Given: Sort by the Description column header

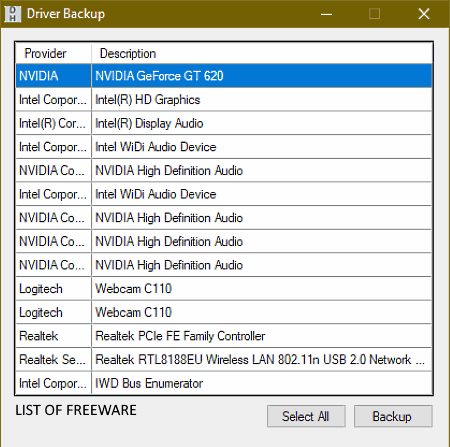Looking at the screenshot, I should tap(262, 53).
